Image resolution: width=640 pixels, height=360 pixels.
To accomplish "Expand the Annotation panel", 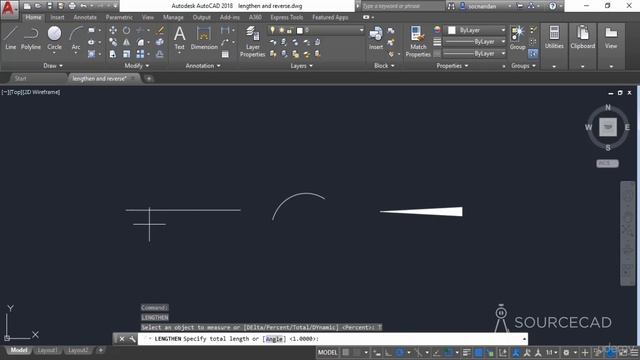I will click(x=203, y=66).
